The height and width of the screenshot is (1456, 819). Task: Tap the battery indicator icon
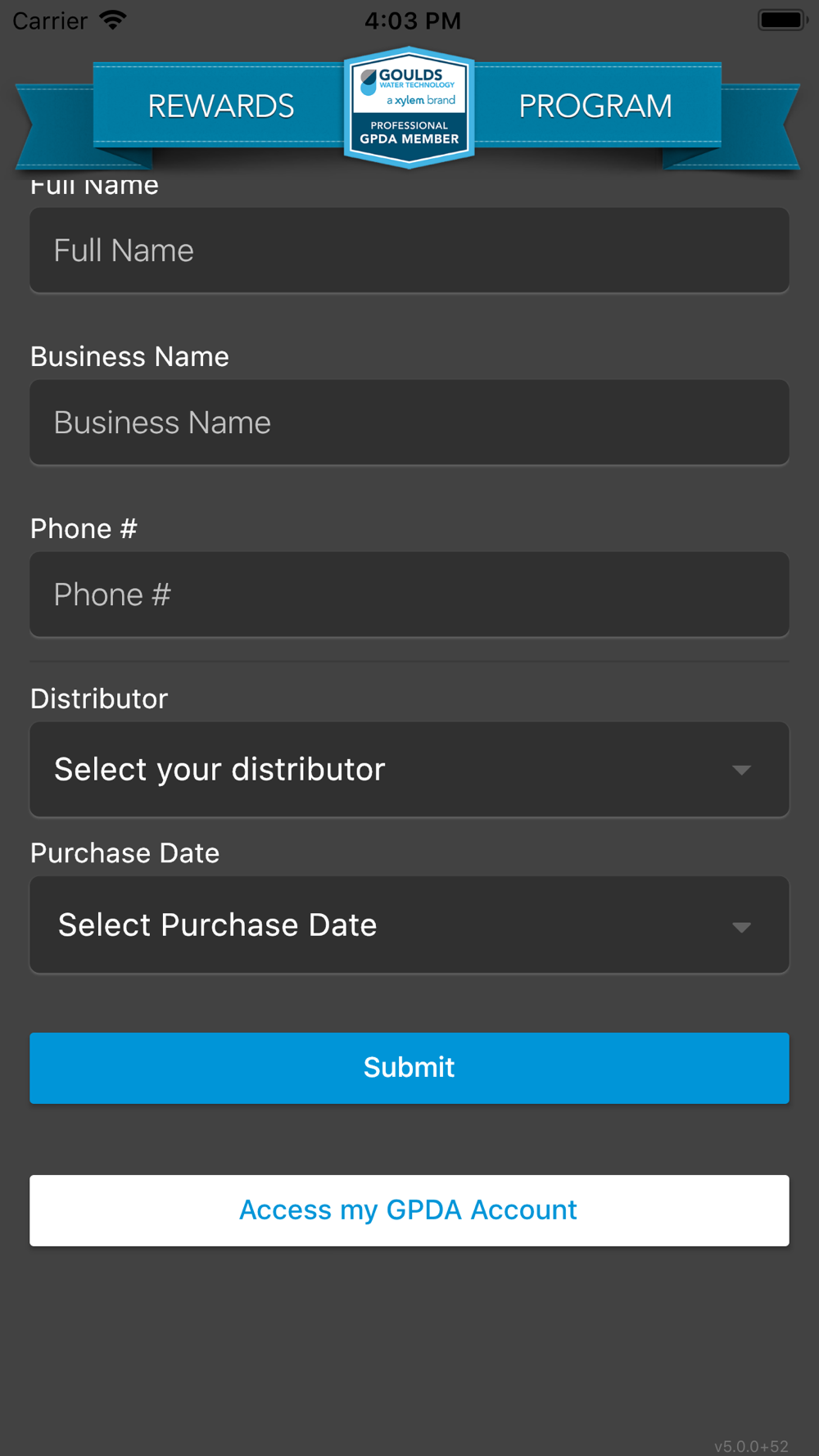[783, 20]
